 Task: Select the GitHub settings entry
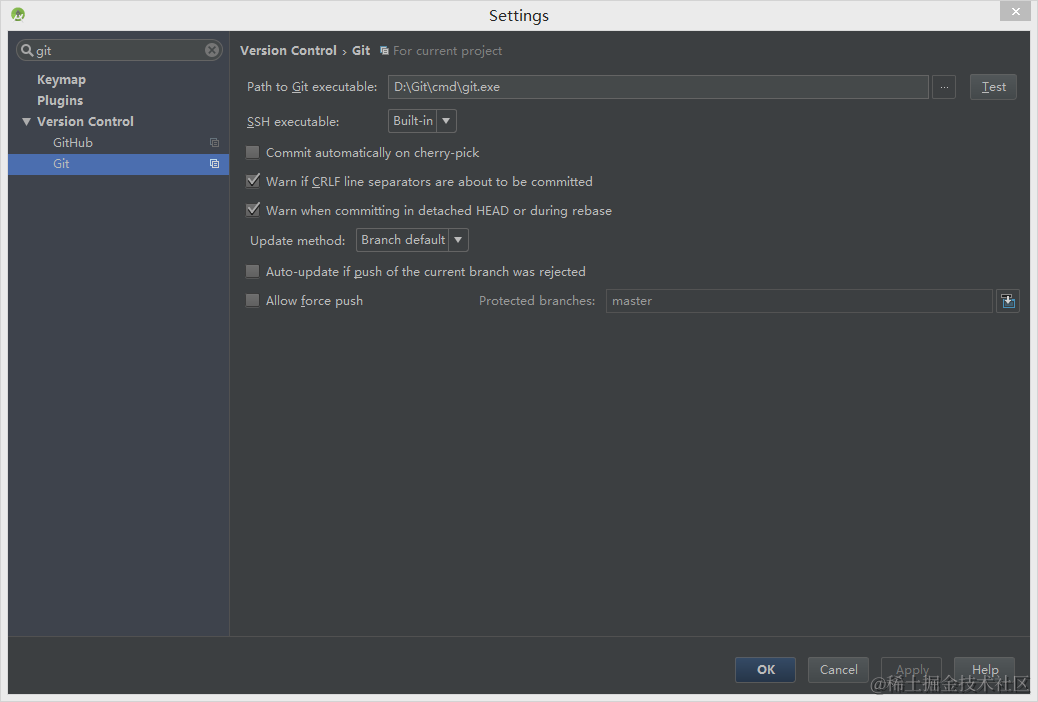click(118, 142)
